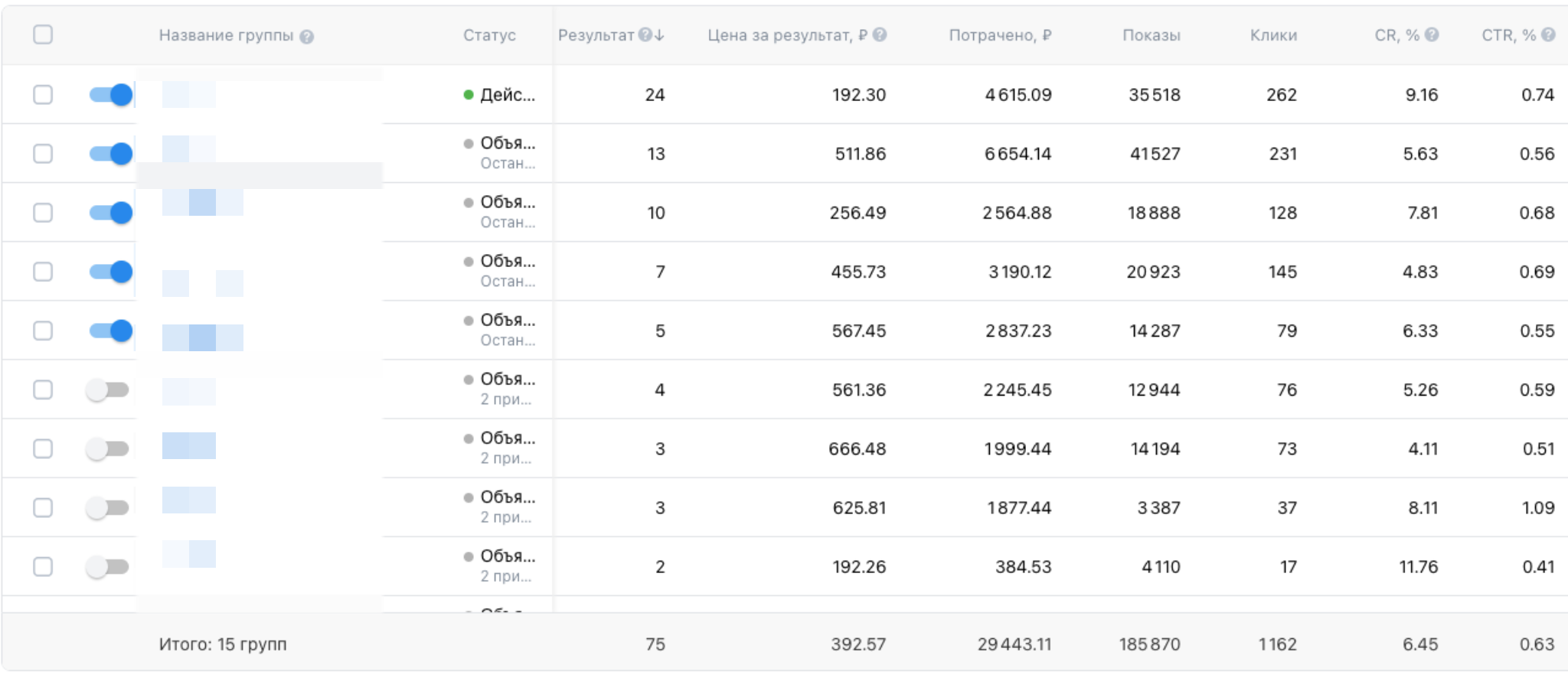The height and width of the screenshot is (681, 1568).
Task: Click the sort arrow in Результат column
Action: point(660,35)
